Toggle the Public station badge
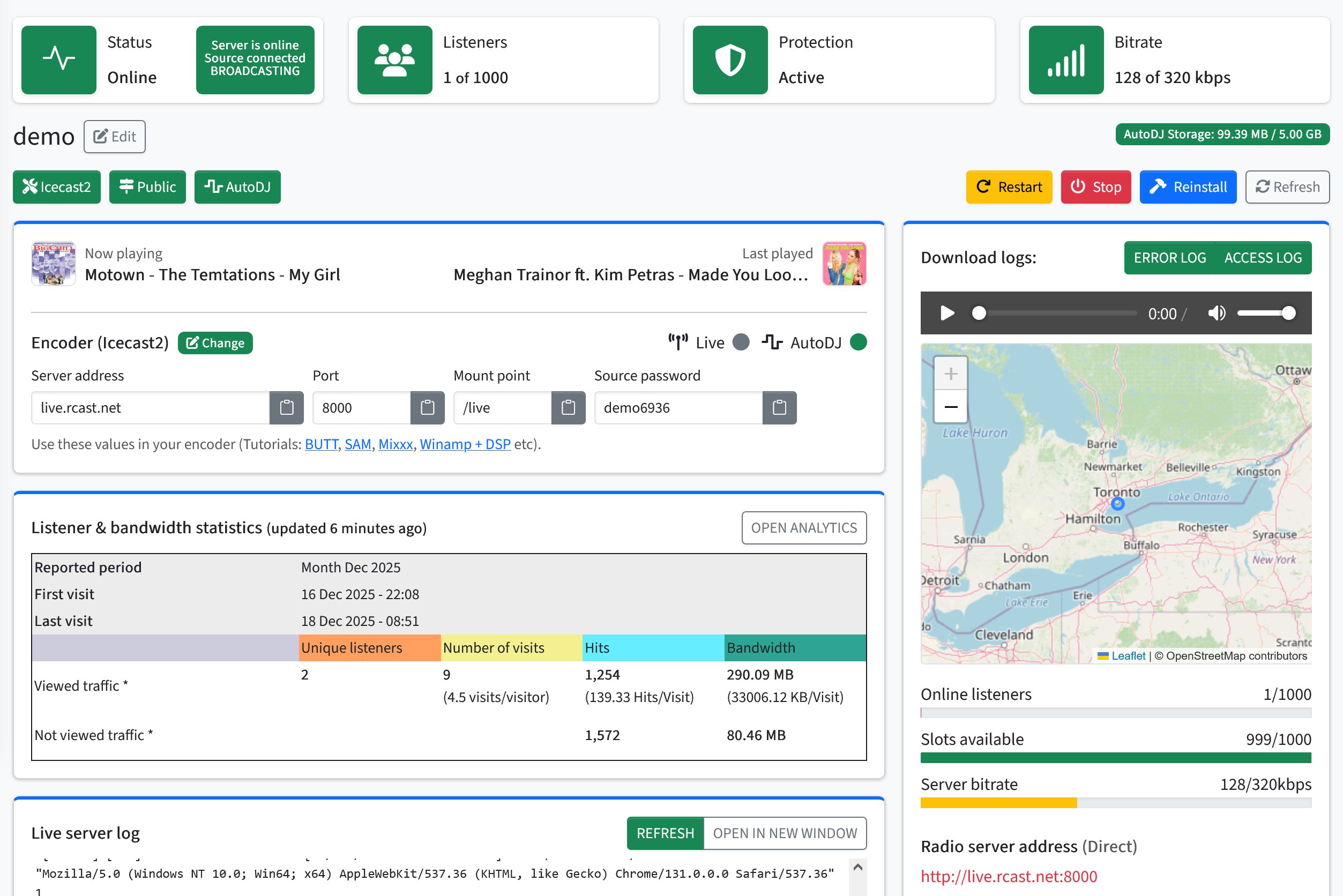This screenshot has height=896, width=1343. [x=147, y=187]
